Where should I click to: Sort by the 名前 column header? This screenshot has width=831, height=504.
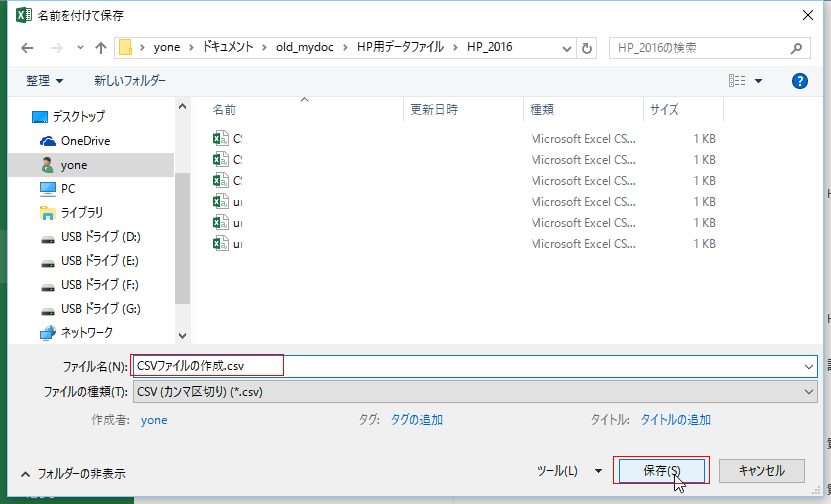pyautogui.click(x=224, y=110)
